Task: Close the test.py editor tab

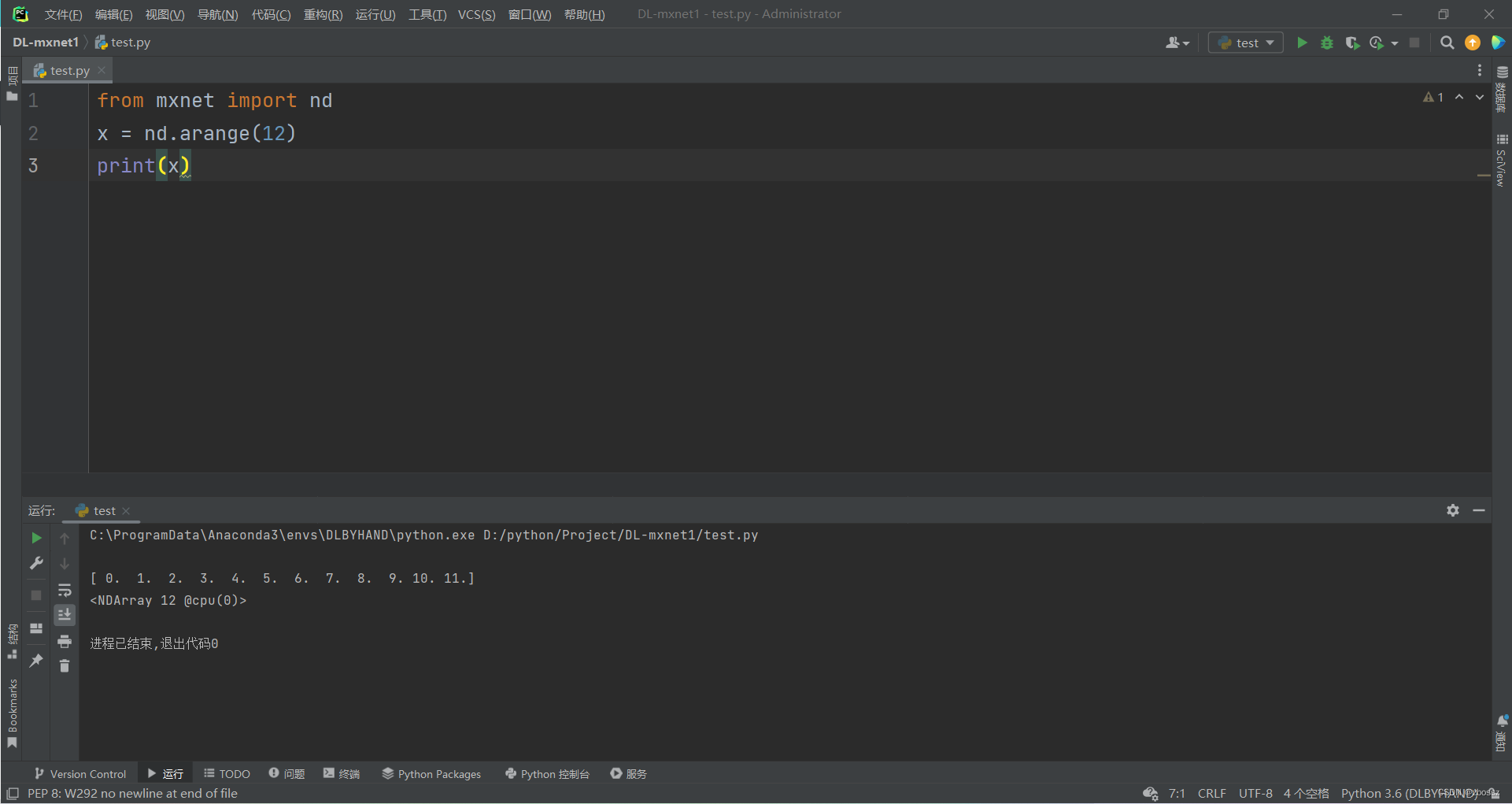Action: [x=102, y=70]
